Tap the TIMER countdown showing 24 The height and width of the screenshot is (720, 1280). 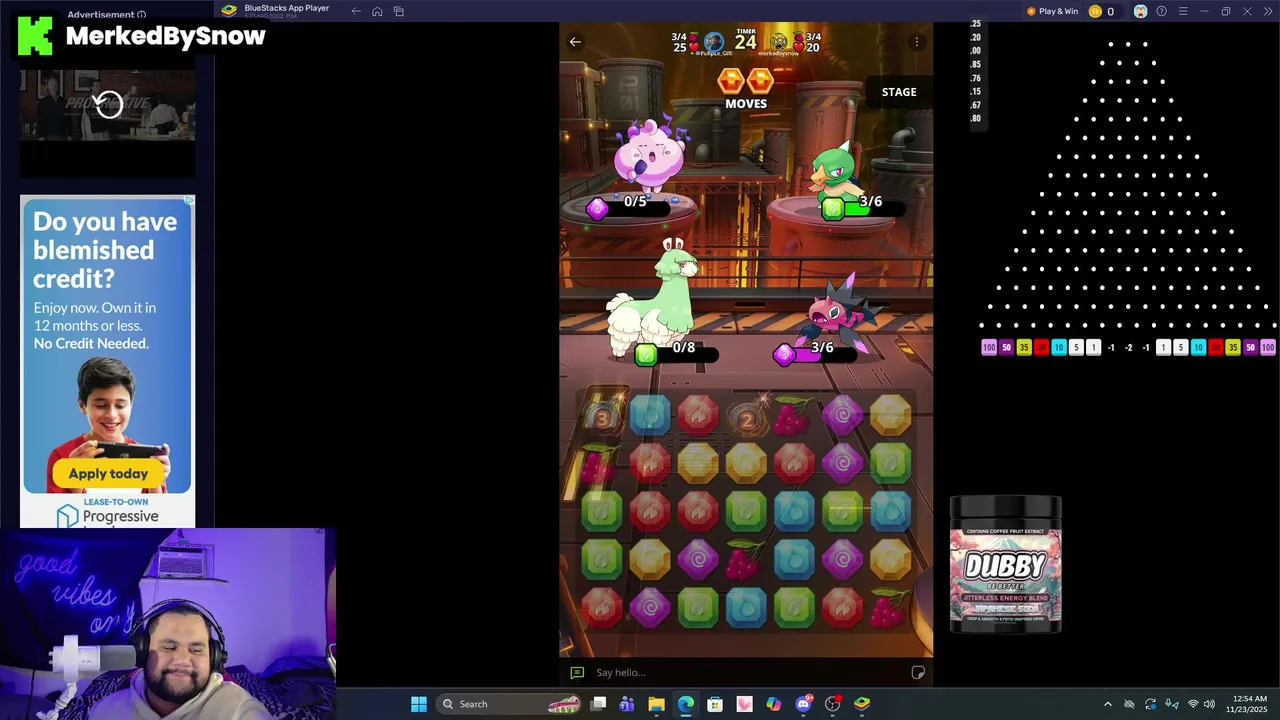tap(746, 40)
